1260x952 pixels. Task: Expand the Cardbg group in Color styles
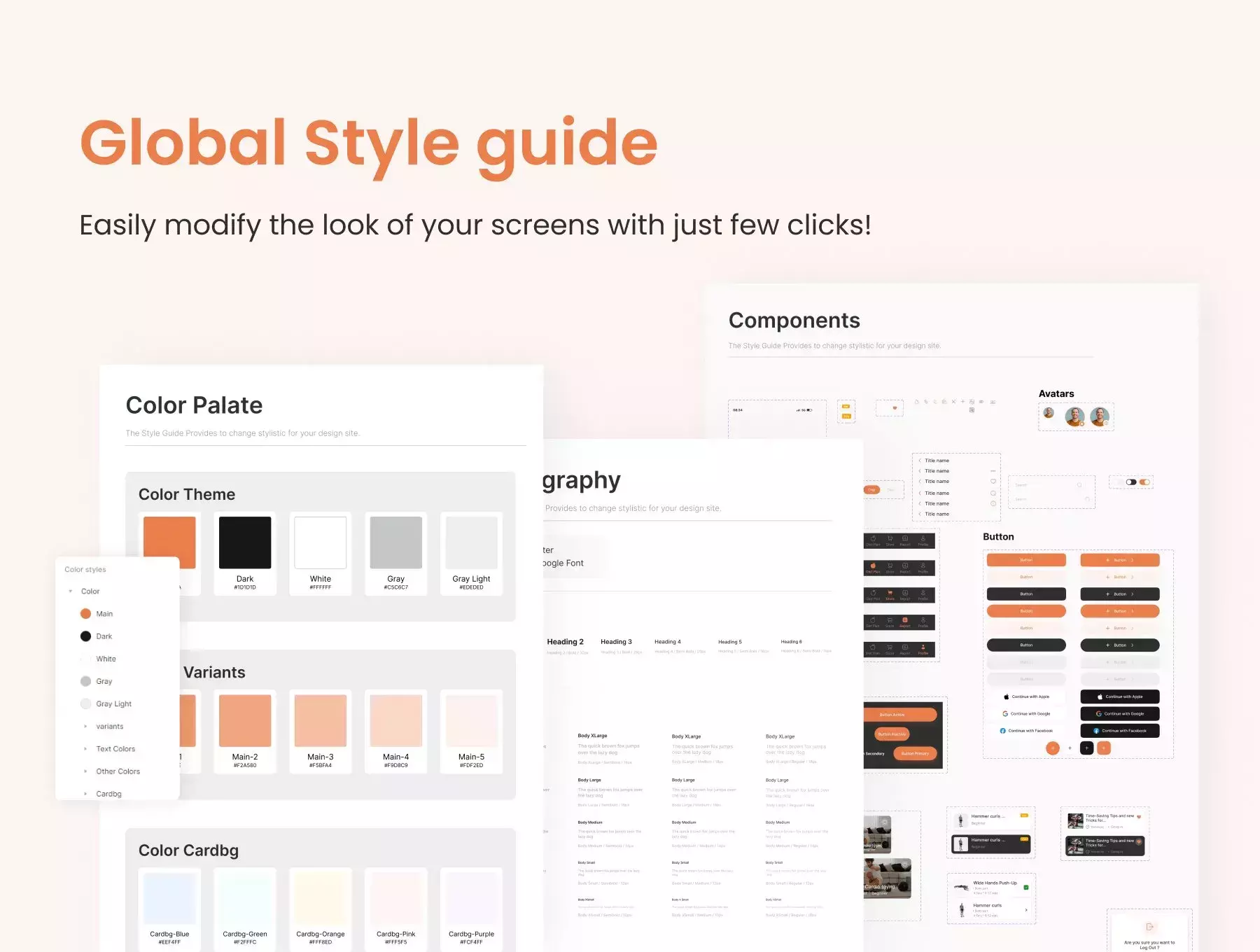click(85, 794)
